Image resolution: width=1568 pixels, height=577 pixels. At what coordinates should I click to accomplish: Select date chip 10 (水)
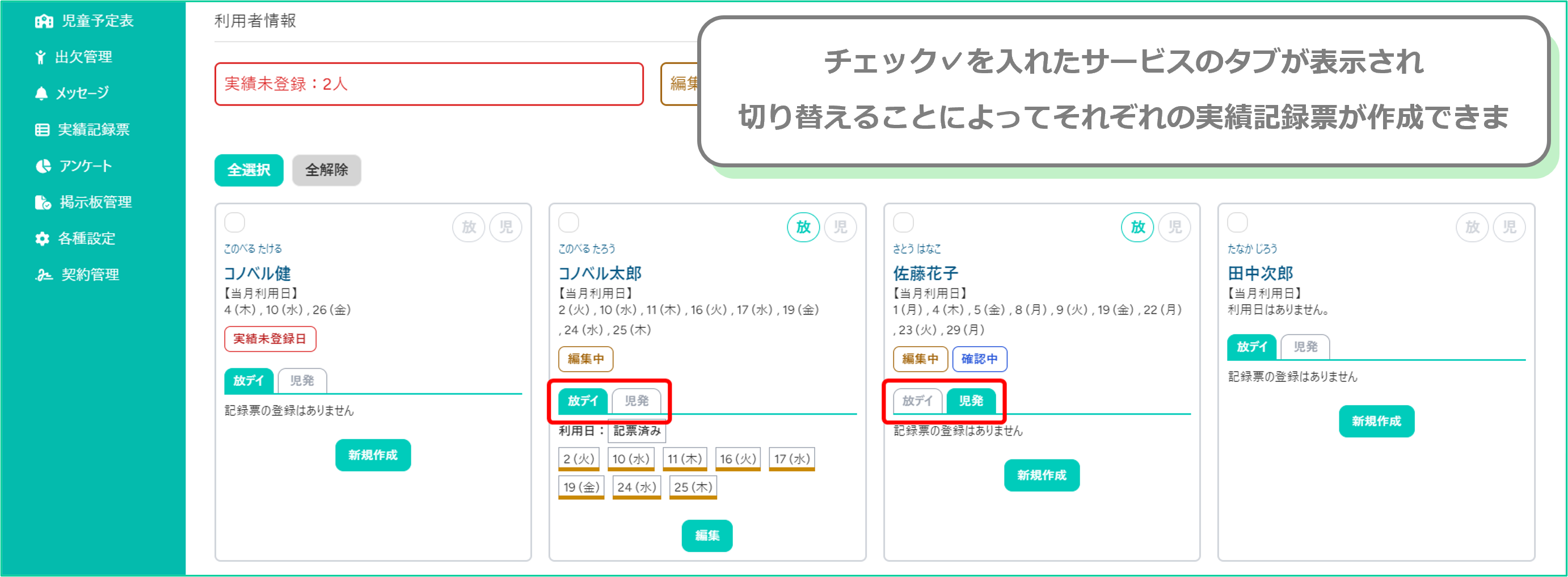tap(631, 459)
